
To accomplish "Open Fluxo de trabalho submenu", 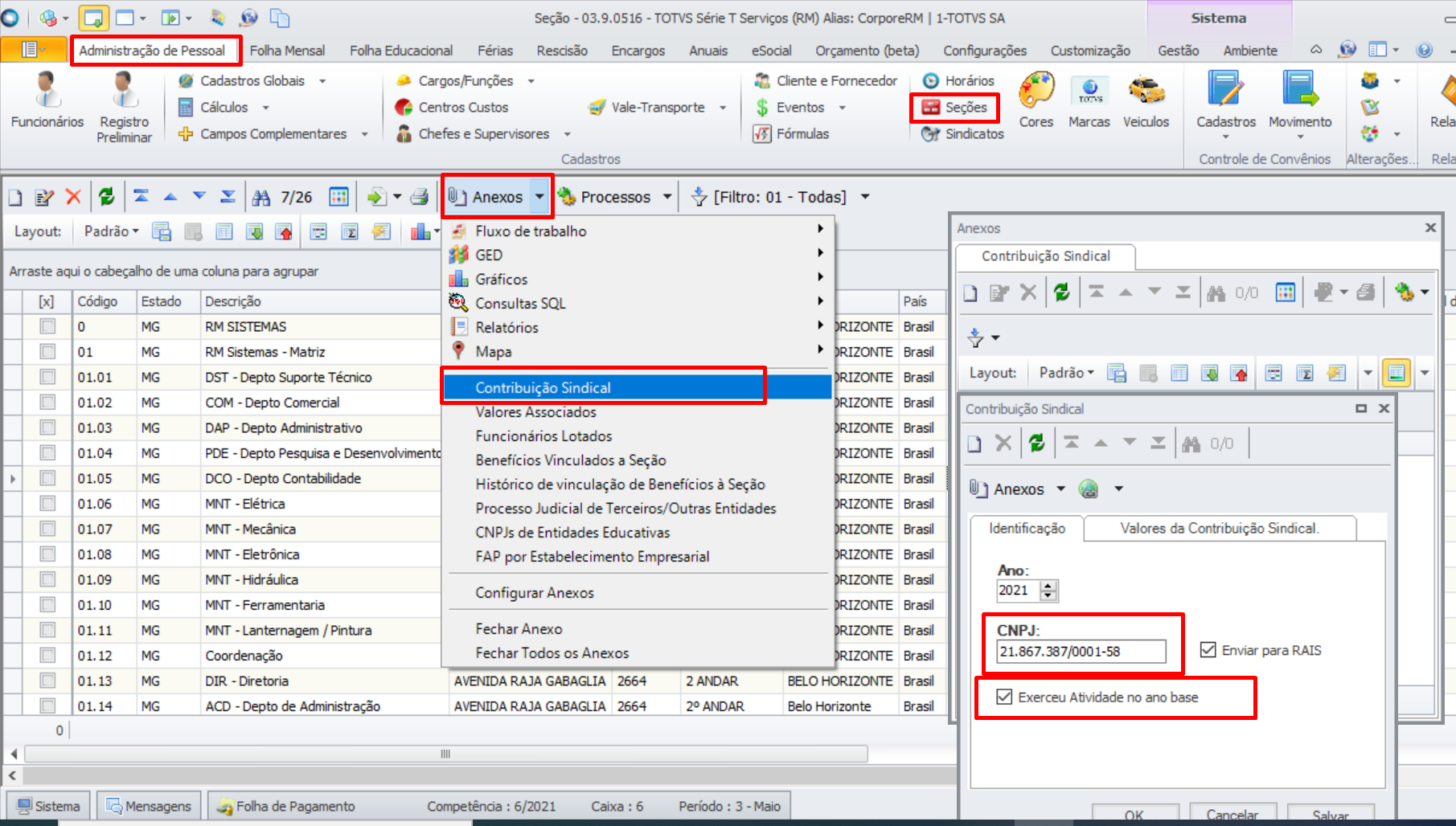I will tap(638, 231).
